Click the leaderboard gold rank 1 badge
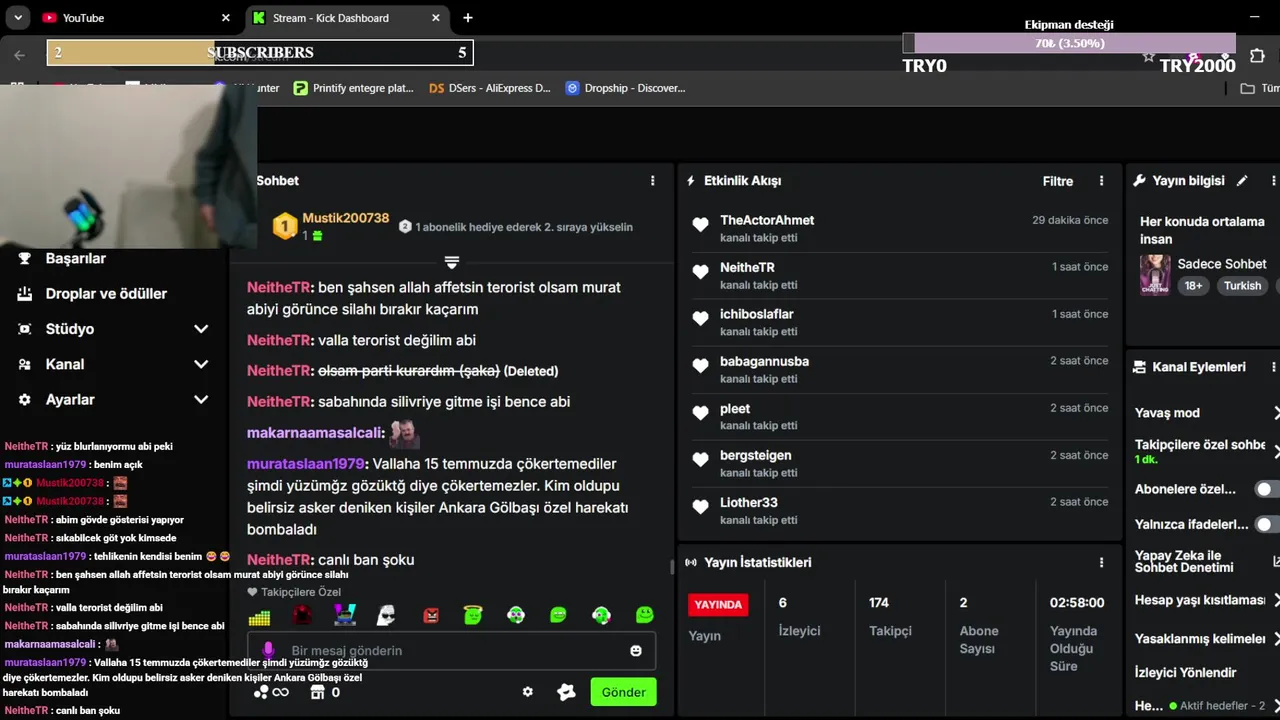The width and height of the screenshot is (1280, 720). tap(285, 226)
